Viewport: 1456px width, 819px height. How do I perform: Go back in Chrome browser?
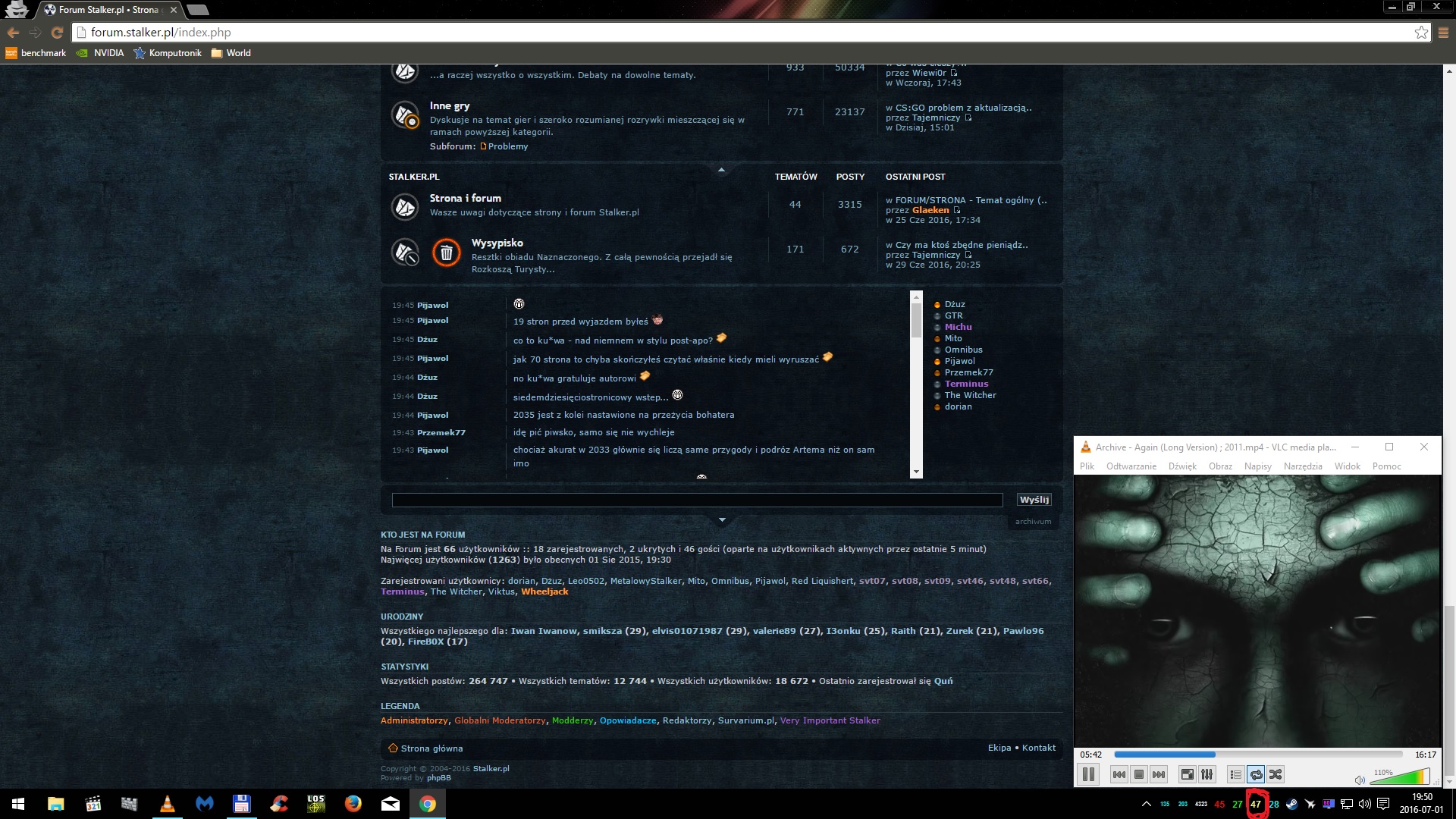point(13,32)
